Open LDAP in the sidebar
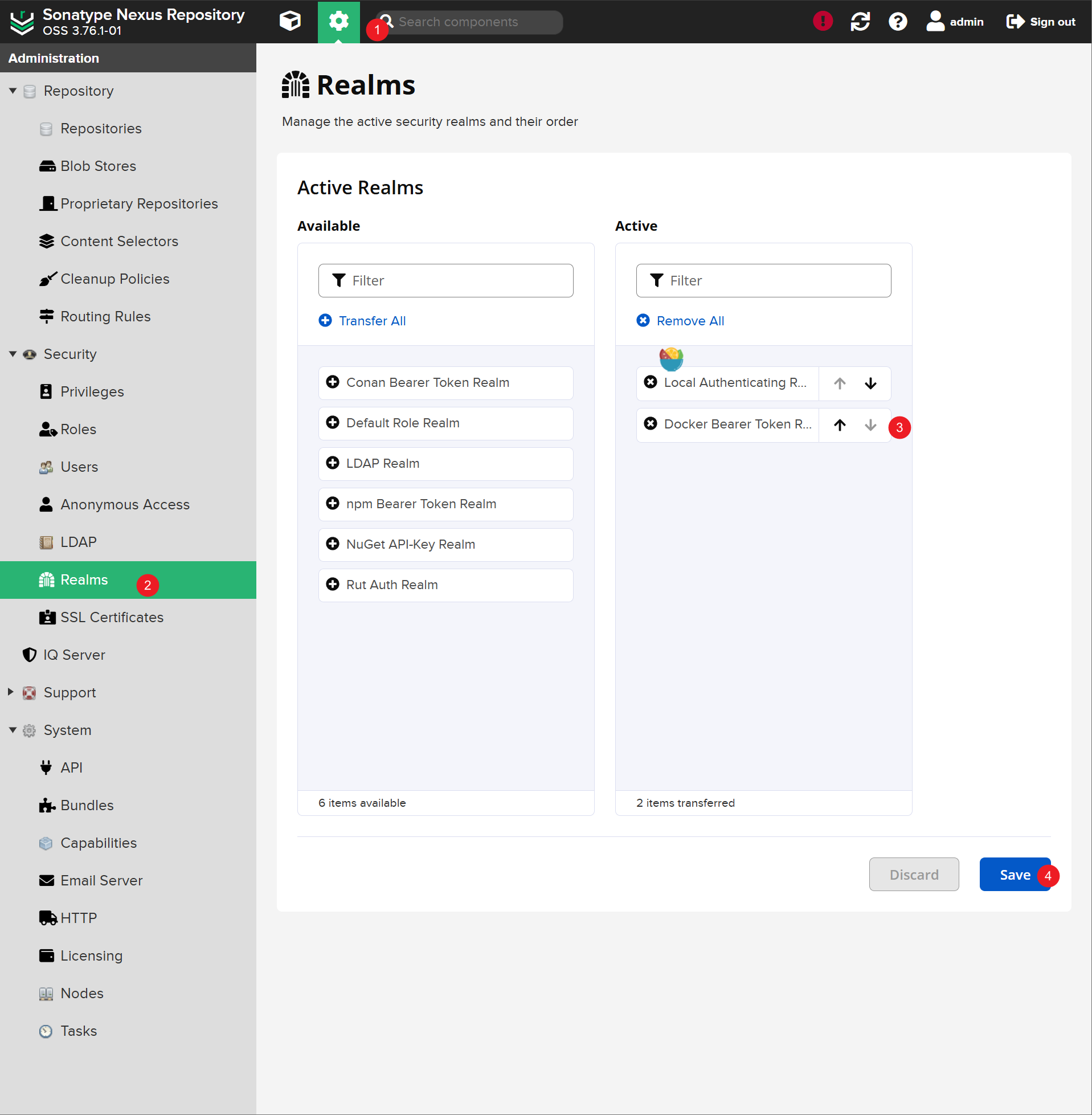Viewport: 1092px width, 1115px height. (128, 541)
